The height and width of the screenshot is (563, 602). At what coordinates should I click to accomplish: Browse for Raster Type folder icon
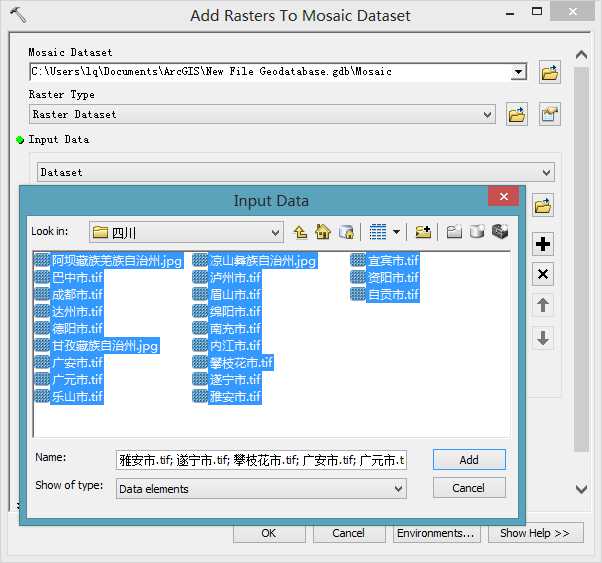(x=516, y=114)
